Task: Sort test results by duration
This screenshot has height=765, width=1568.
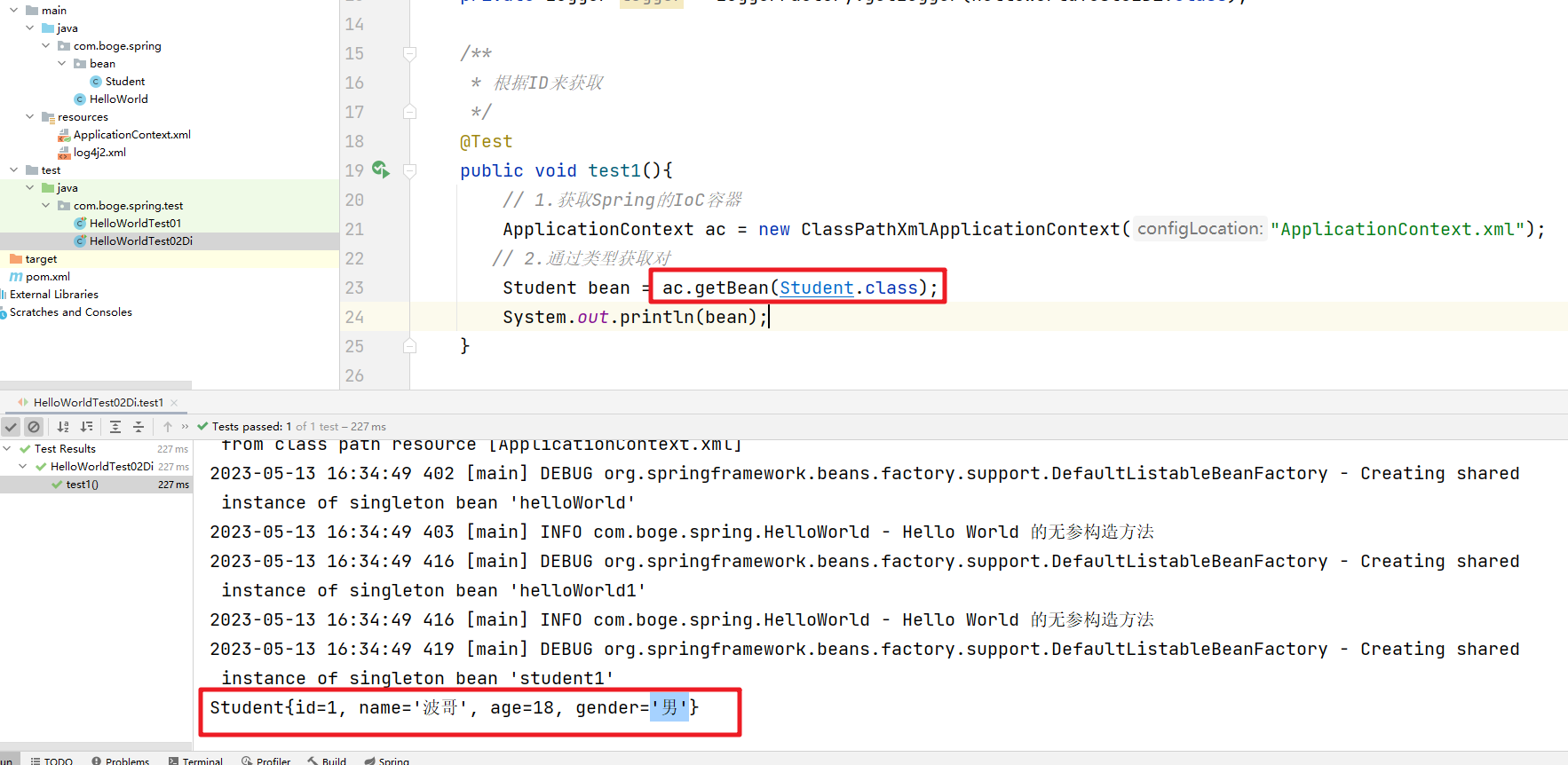Action: [86, 427]
